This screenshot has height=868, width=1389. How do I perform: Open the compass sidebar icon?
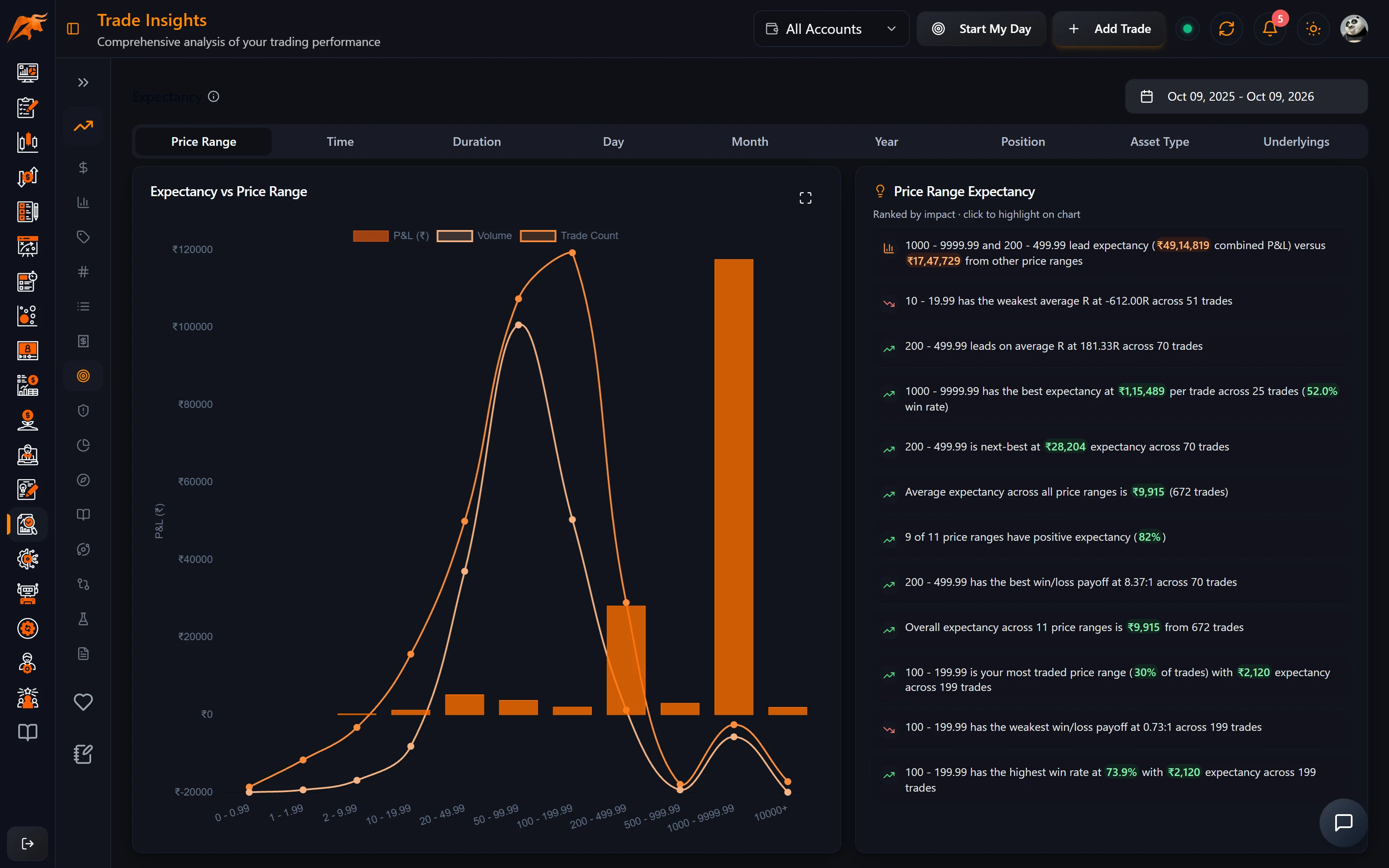coord(83,480)
